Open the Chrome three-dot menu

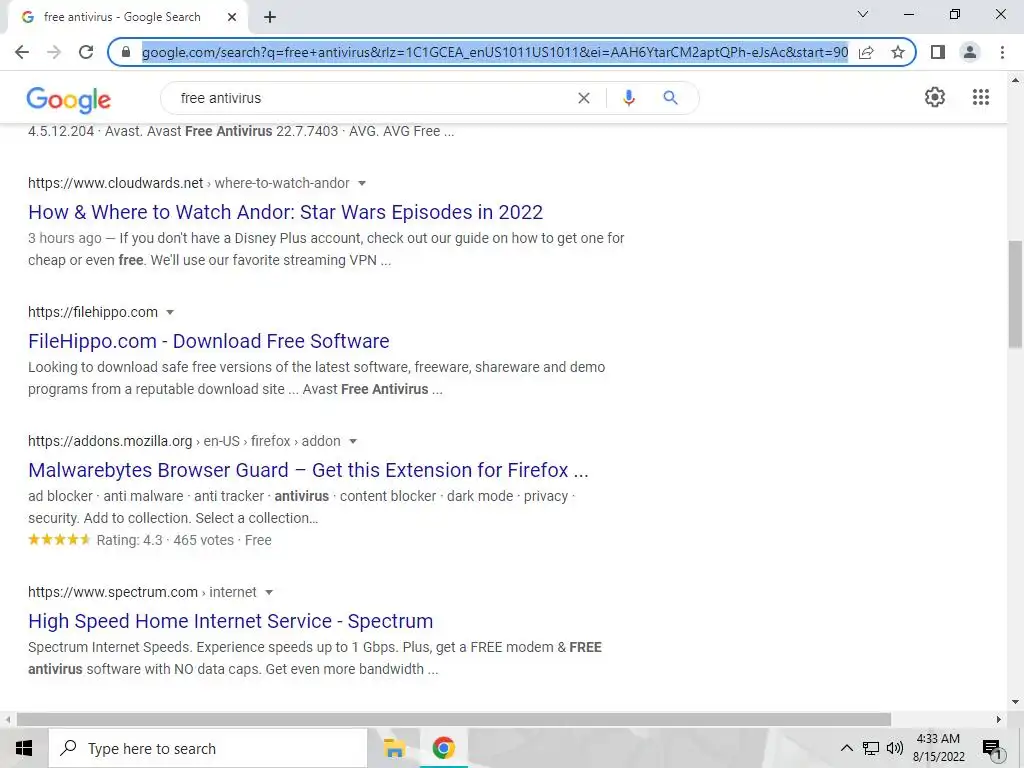1002,52
